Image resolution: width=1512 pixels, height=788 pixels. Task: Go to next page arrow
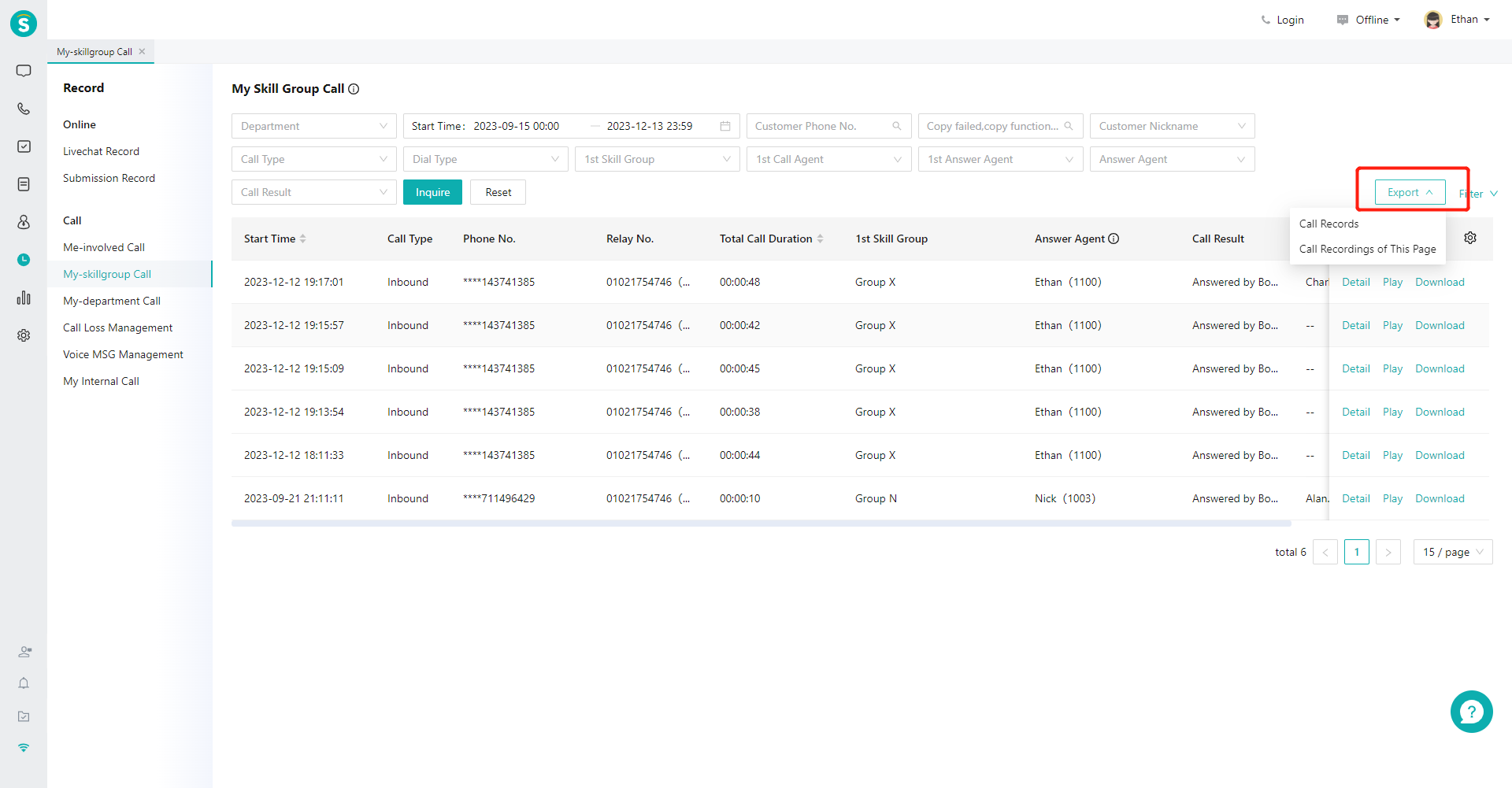1388,552
